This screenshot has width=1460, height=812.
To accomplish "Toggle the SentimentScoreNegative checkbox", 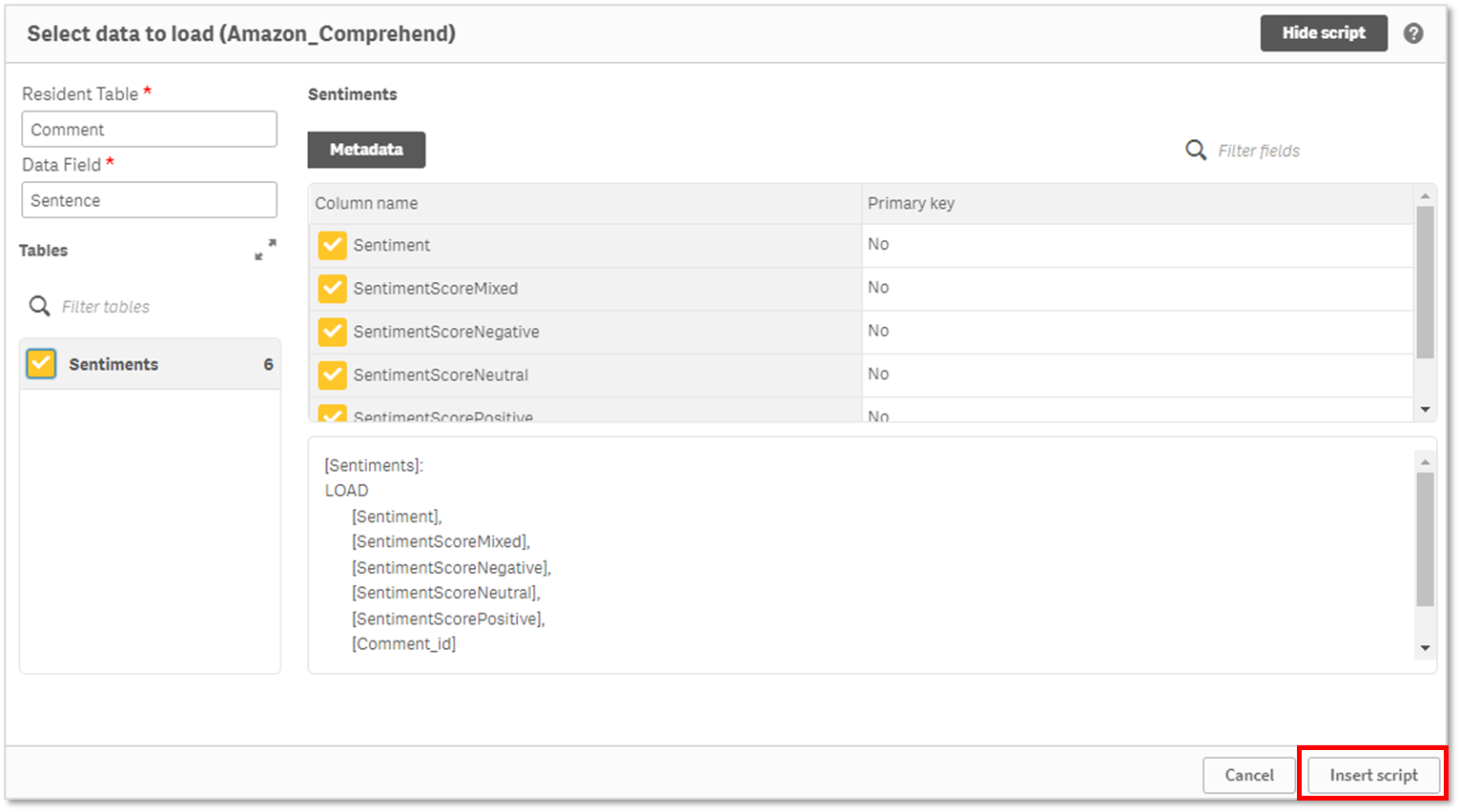I will 332,332.
